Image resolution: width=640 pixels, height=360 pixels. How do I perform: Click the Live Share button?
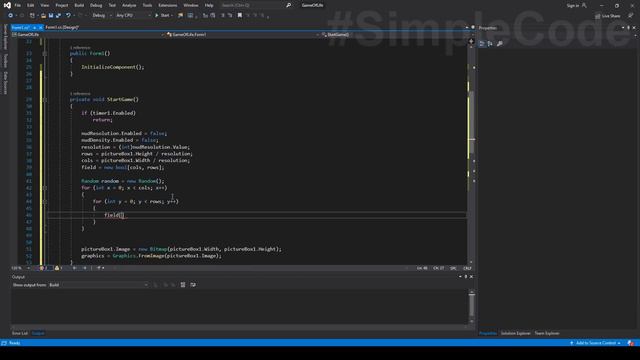coord(607,16)
